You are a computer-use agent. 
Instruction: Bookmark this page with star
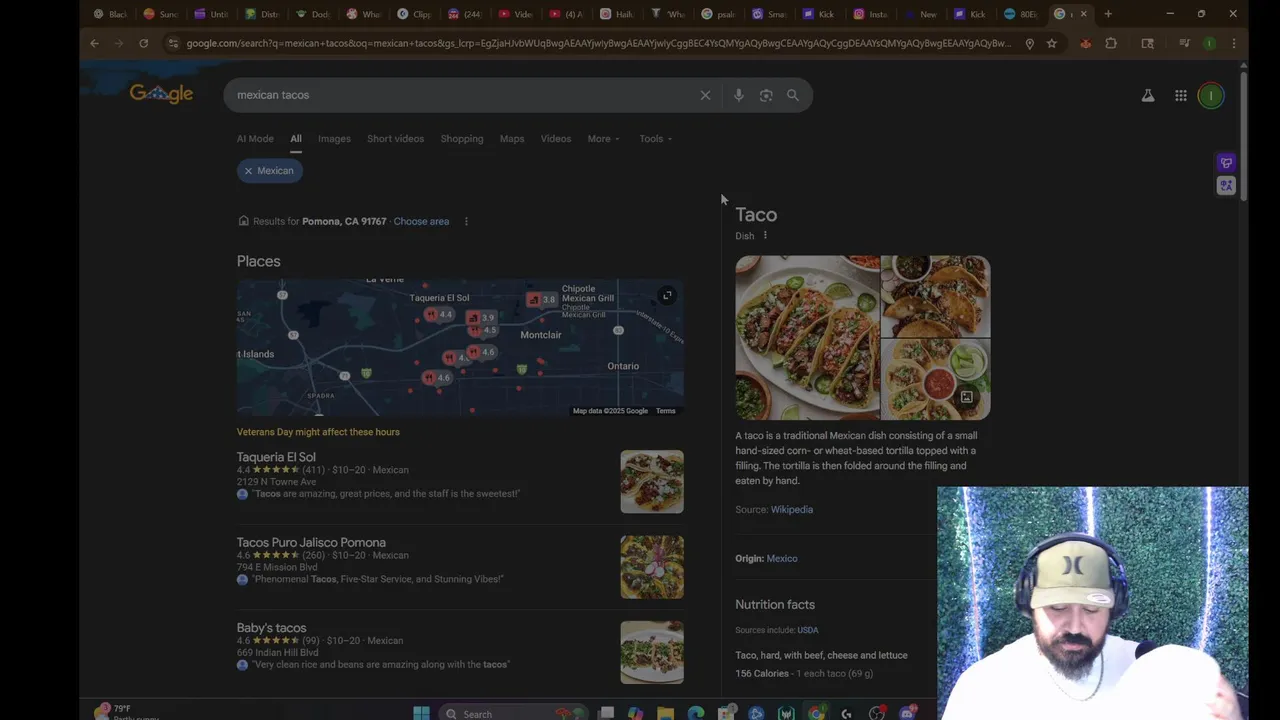tap(1052, 43)
